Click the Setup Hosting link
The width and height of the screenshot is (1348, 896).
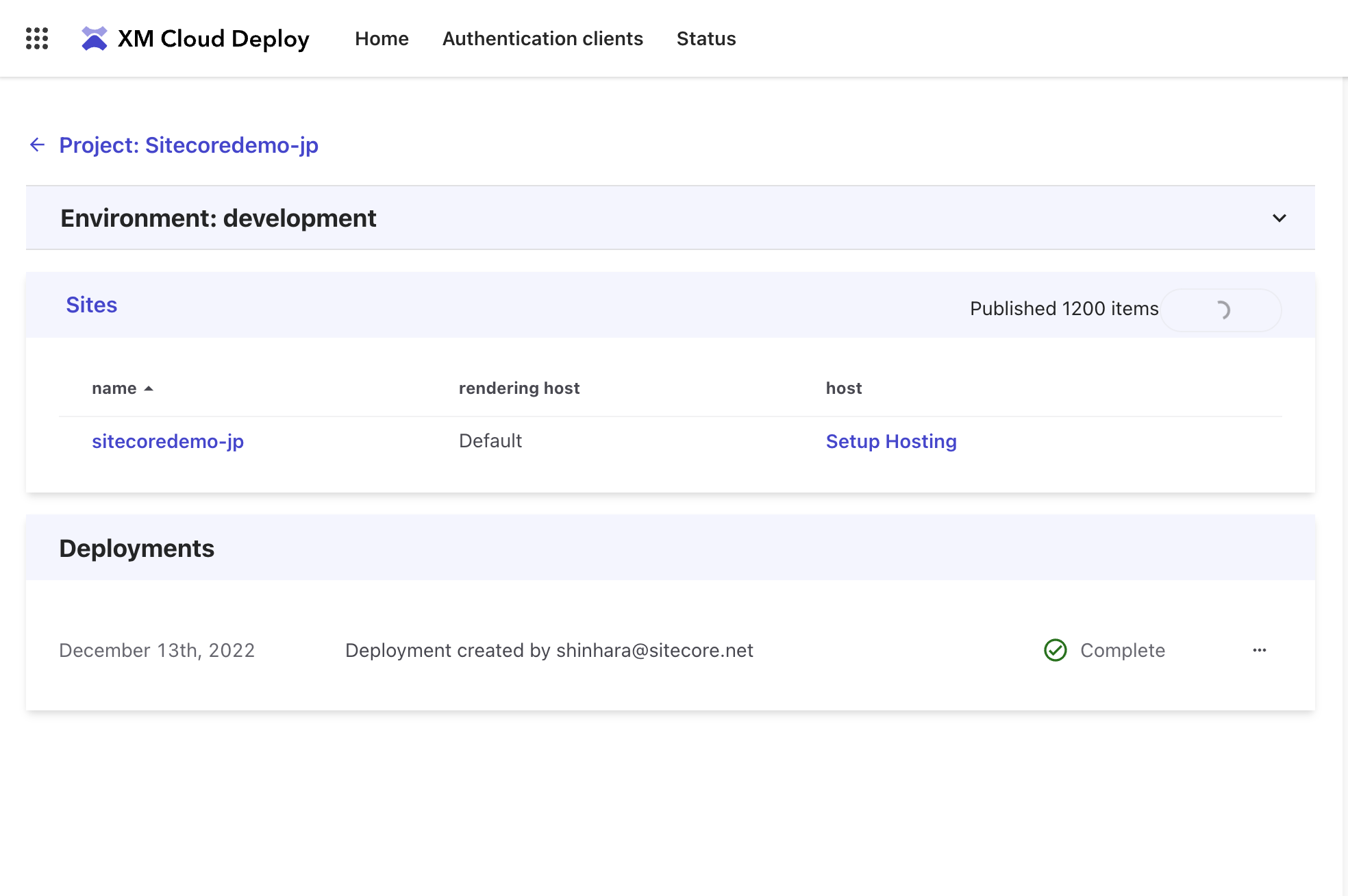pos(891,441)
